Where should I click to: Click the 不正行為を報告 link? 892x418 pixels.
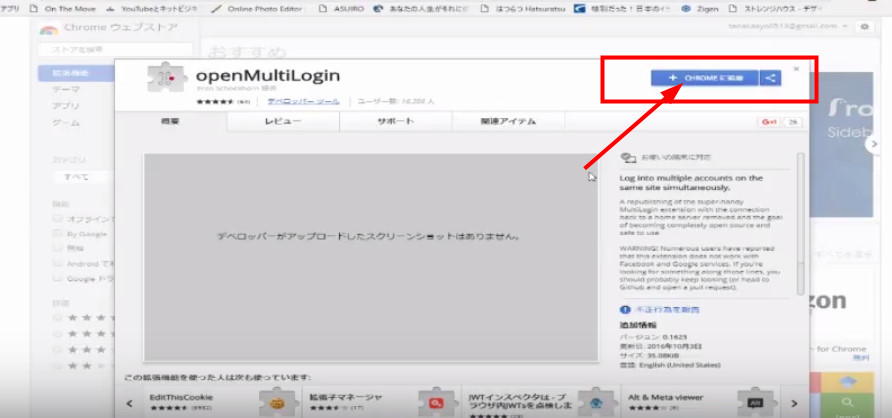[668, 310]
